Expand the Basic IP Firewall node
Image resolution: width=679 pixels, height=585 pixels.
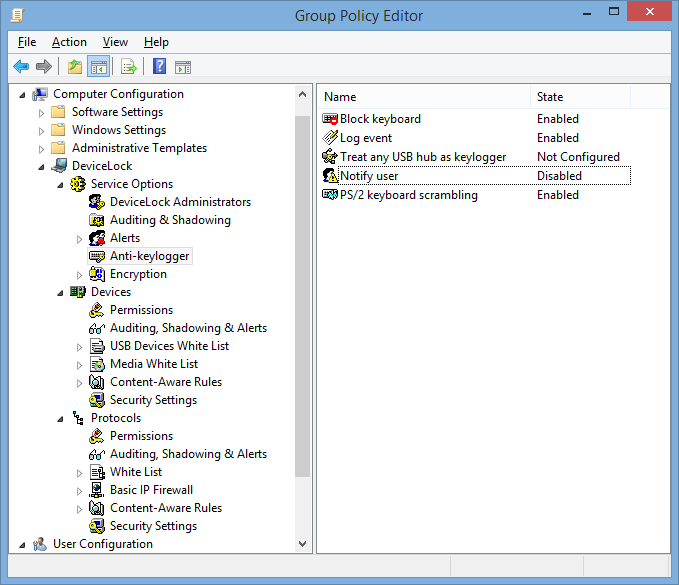[x=79, y=491]
